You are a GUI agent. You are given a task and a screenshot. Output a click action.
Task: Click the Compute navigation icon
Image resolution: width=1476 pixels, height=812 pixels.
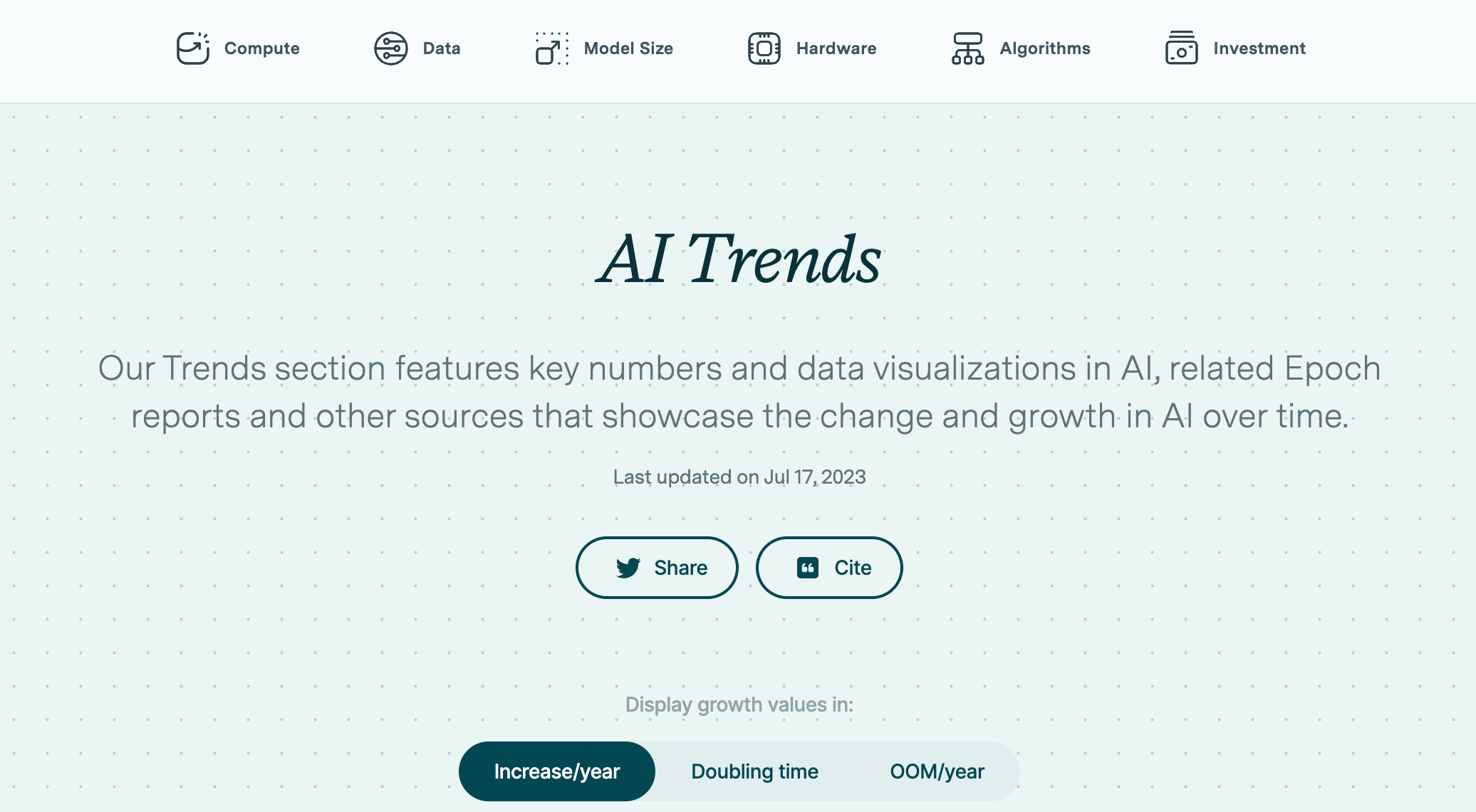194,48
